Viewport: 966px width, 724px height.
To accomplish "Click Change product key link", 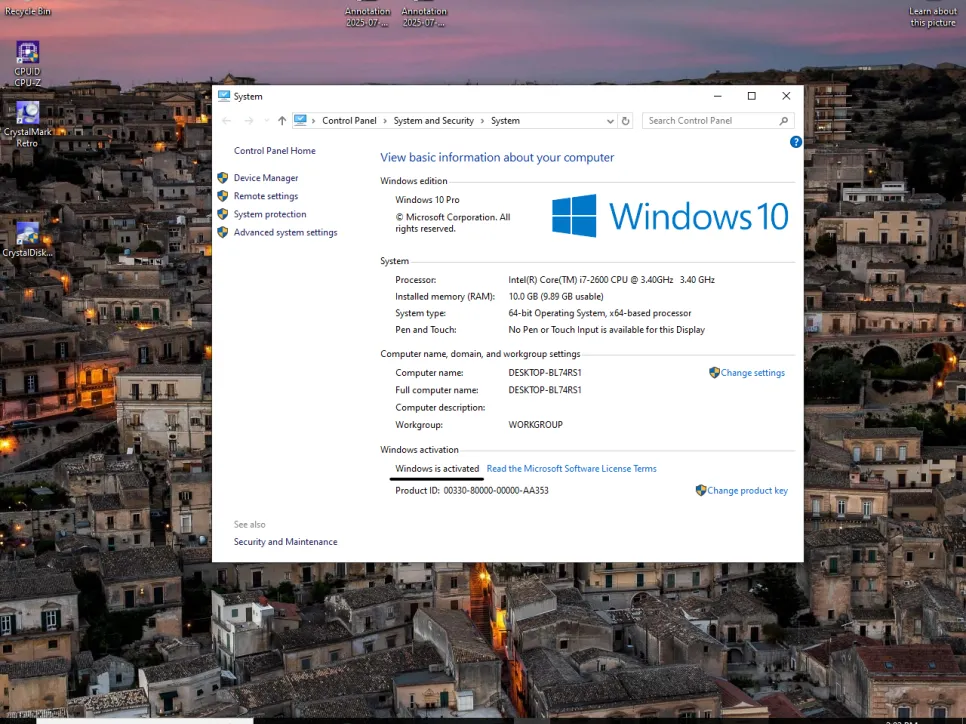I will (x=747, y=490).
